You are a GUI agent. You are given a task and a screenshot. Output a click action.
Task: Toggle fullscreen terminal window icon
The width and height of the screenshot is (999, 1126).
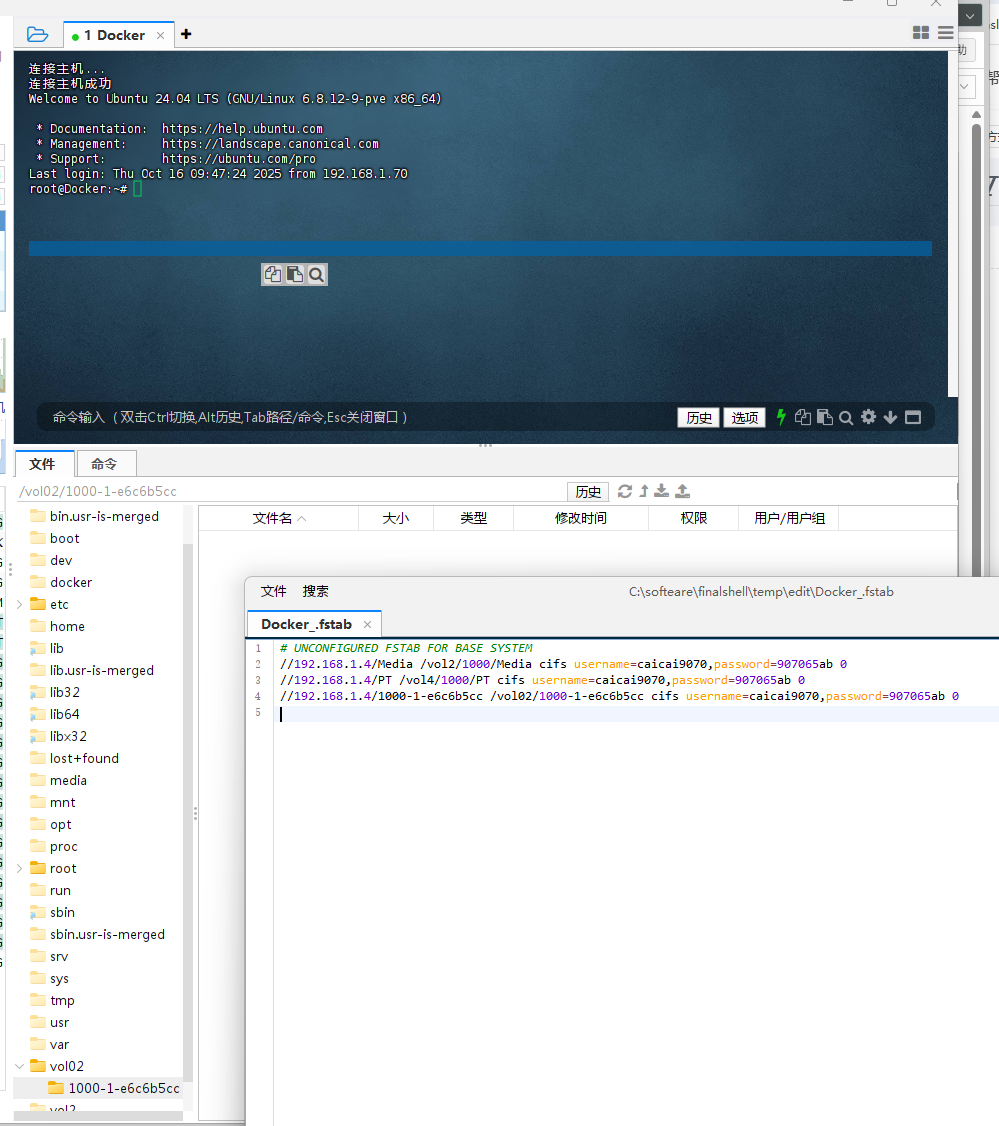coord(913,417)
